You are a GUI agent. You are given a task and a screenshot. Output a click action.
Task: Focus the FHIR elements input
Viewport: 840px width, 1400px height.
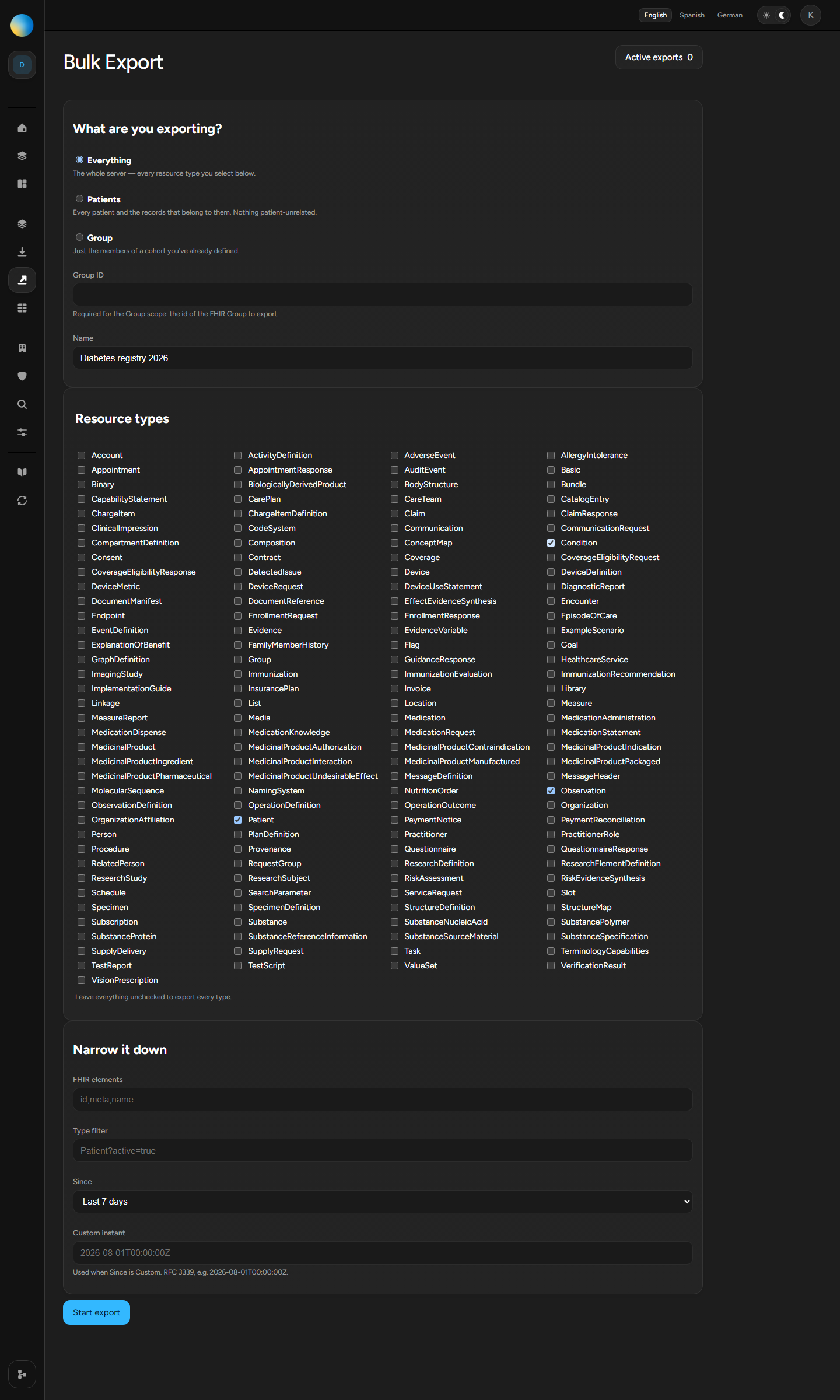(x=383, y=1100)
